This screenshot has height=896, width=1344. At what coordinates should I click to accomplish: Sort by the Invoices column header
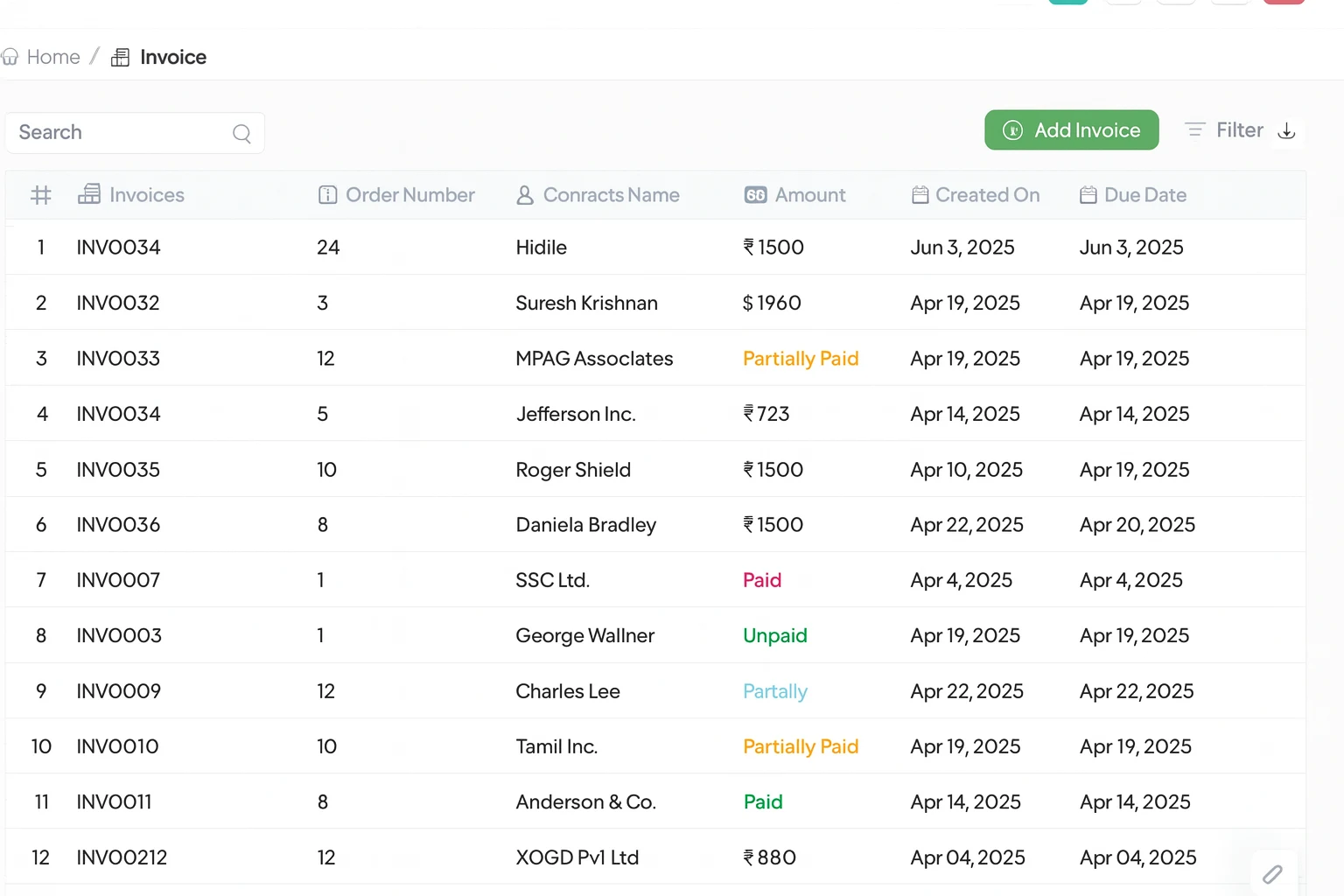click(146, 195)
